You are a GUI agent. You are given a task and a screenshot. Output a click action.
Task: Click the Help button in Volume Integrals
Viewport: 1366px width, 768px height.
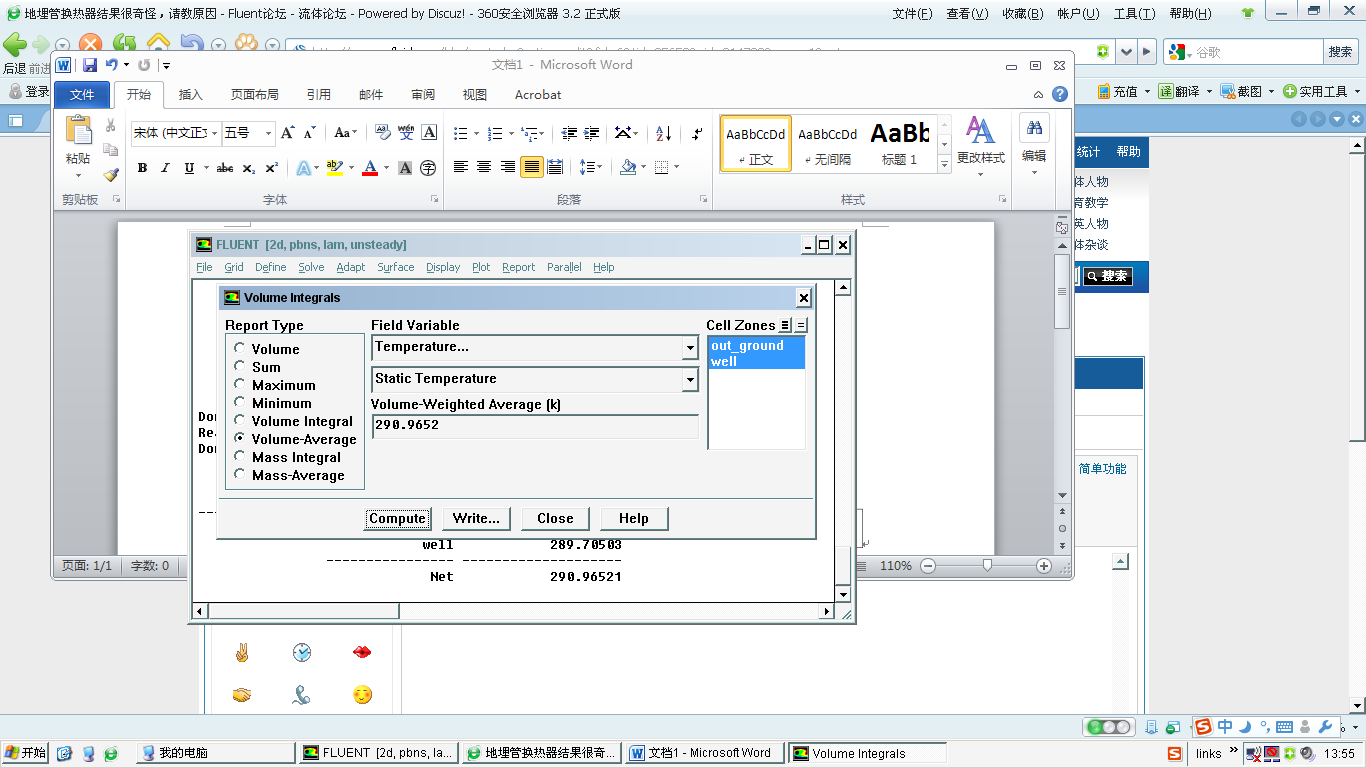point(634,518)
